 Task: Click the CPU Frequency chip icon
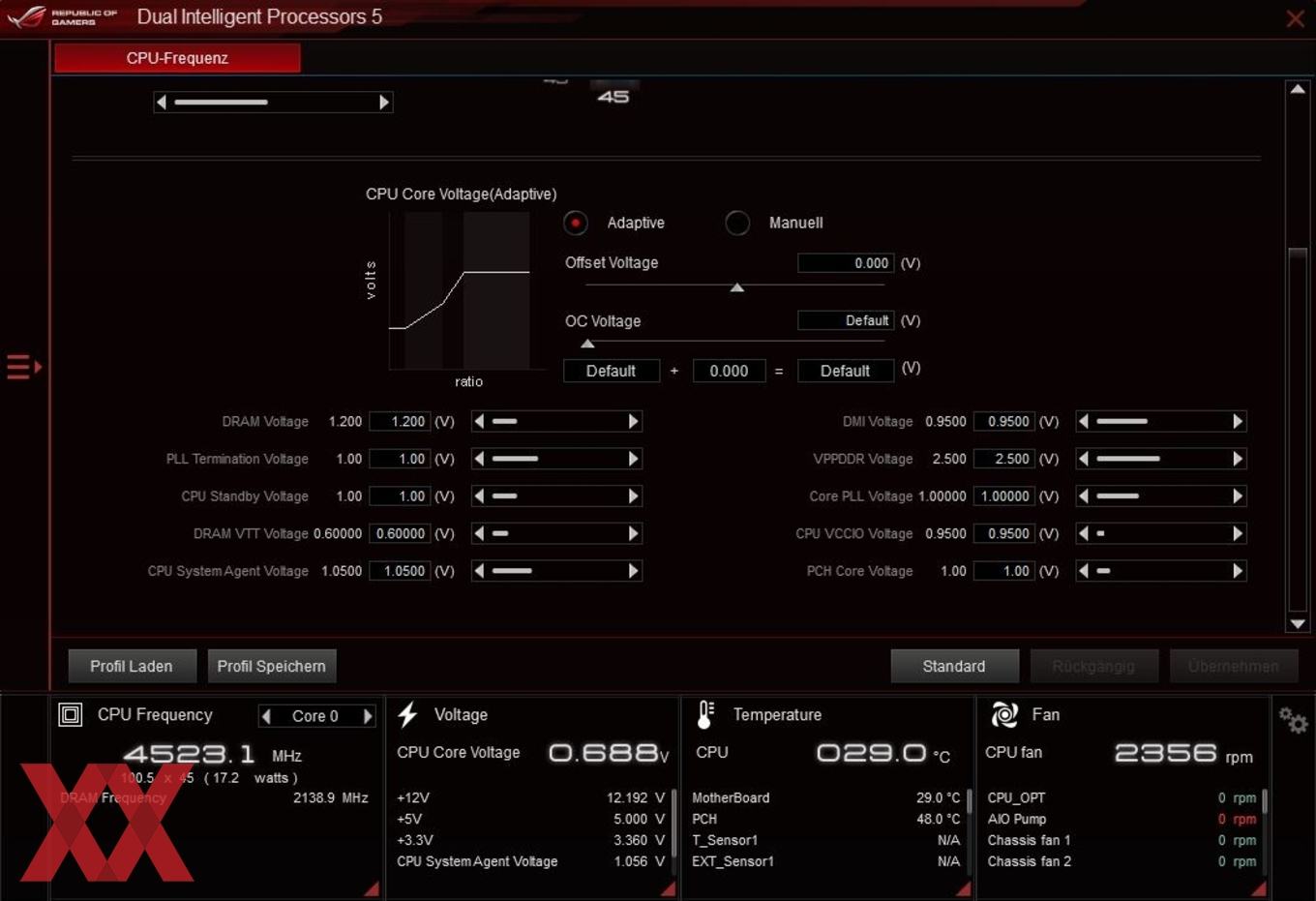pyautogui.click(x=71, y=715)
